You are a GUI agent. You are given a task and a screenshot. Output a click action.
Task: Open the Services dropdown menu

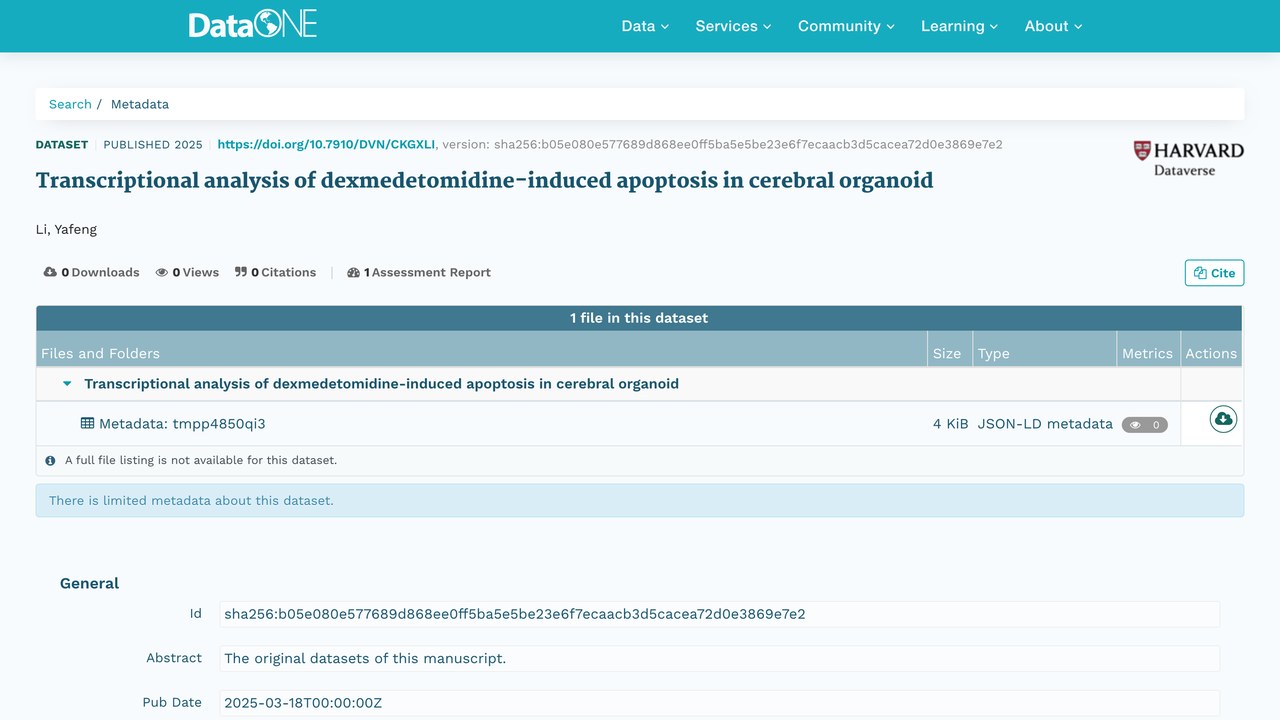[x=733, y=26]
